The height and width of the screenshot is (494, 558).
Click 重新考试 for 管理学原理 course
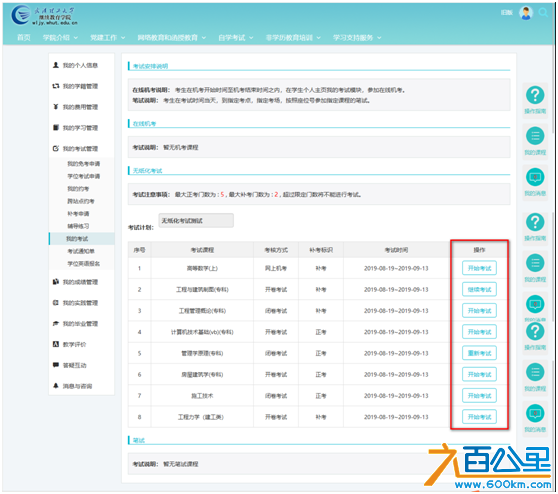479,353
